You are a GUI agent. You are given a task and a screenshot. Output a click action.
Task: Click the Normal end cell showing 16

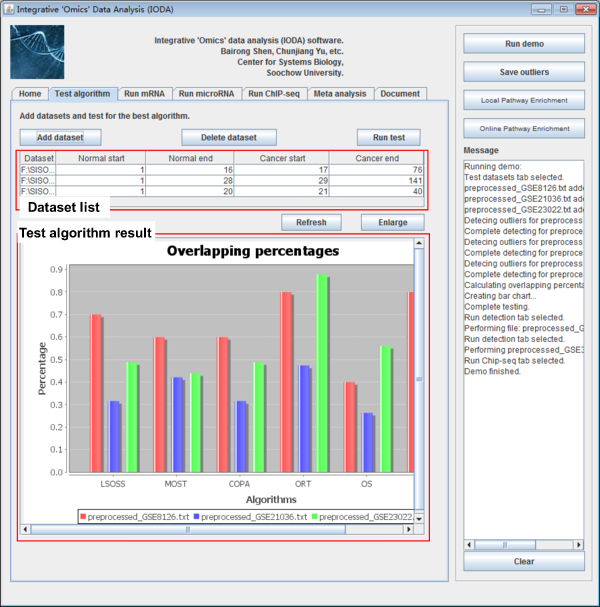190,170
